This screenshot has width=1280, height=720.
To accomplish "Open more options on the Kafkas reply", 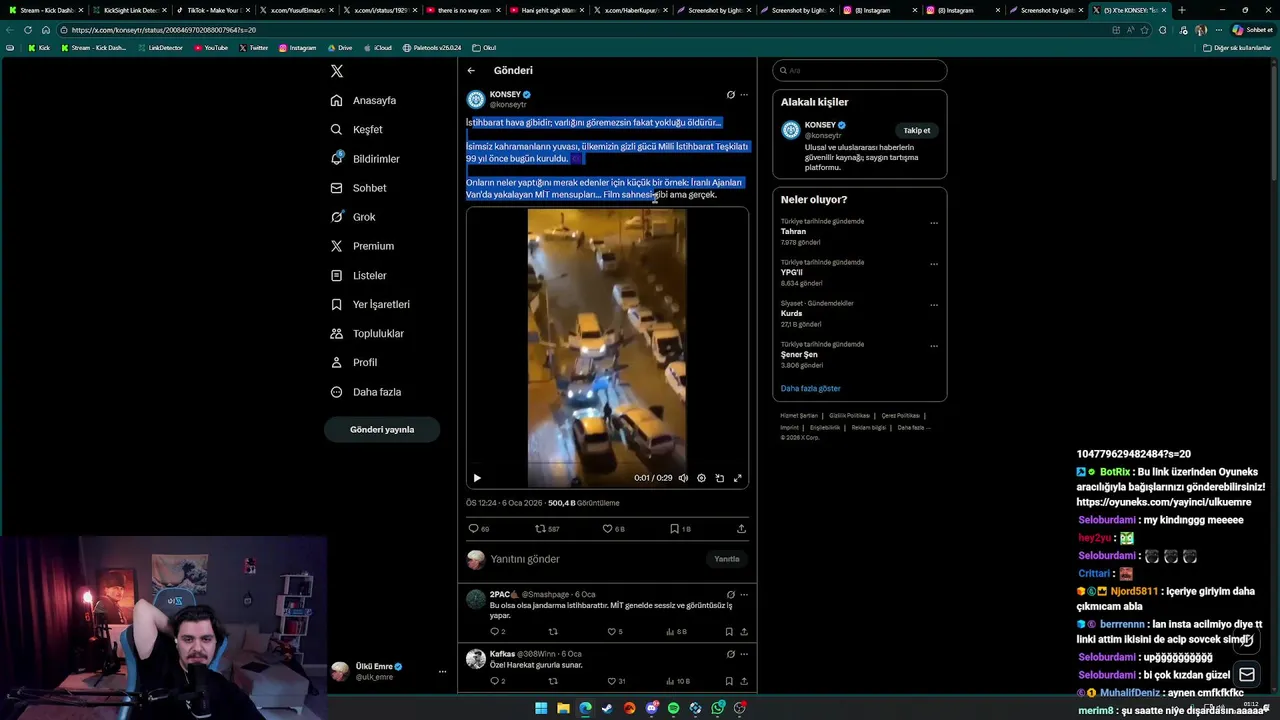I will click(x=743, y=654).
